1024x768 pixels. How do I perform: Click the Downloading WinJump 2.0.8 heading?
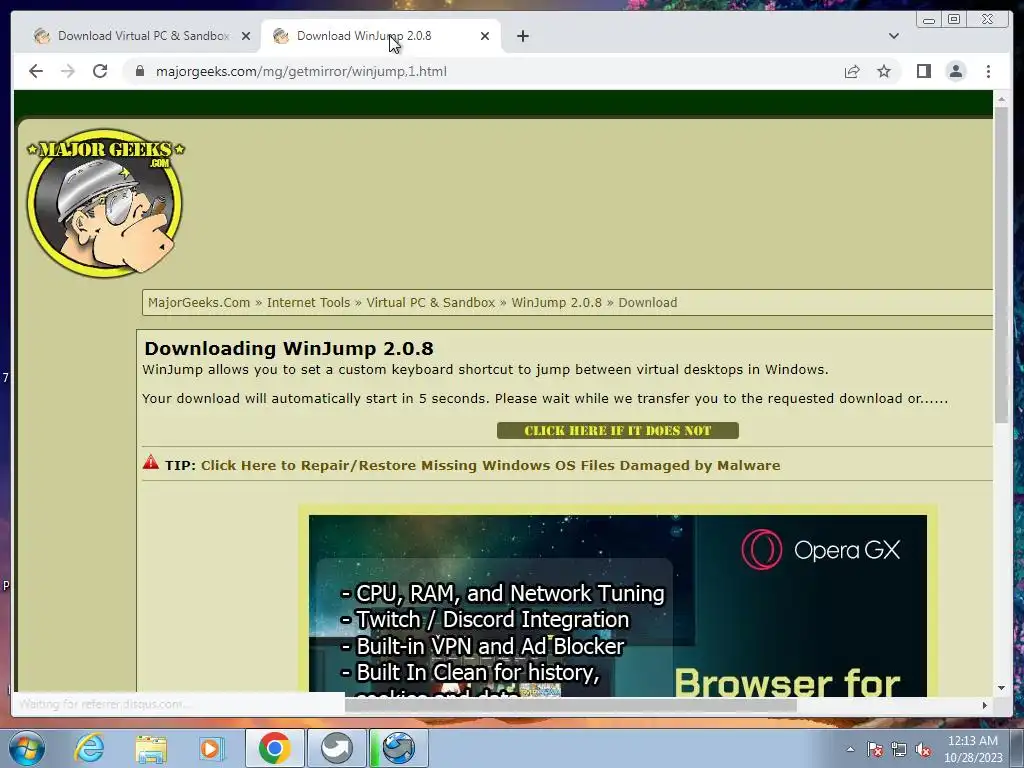[x=289, y=348]
